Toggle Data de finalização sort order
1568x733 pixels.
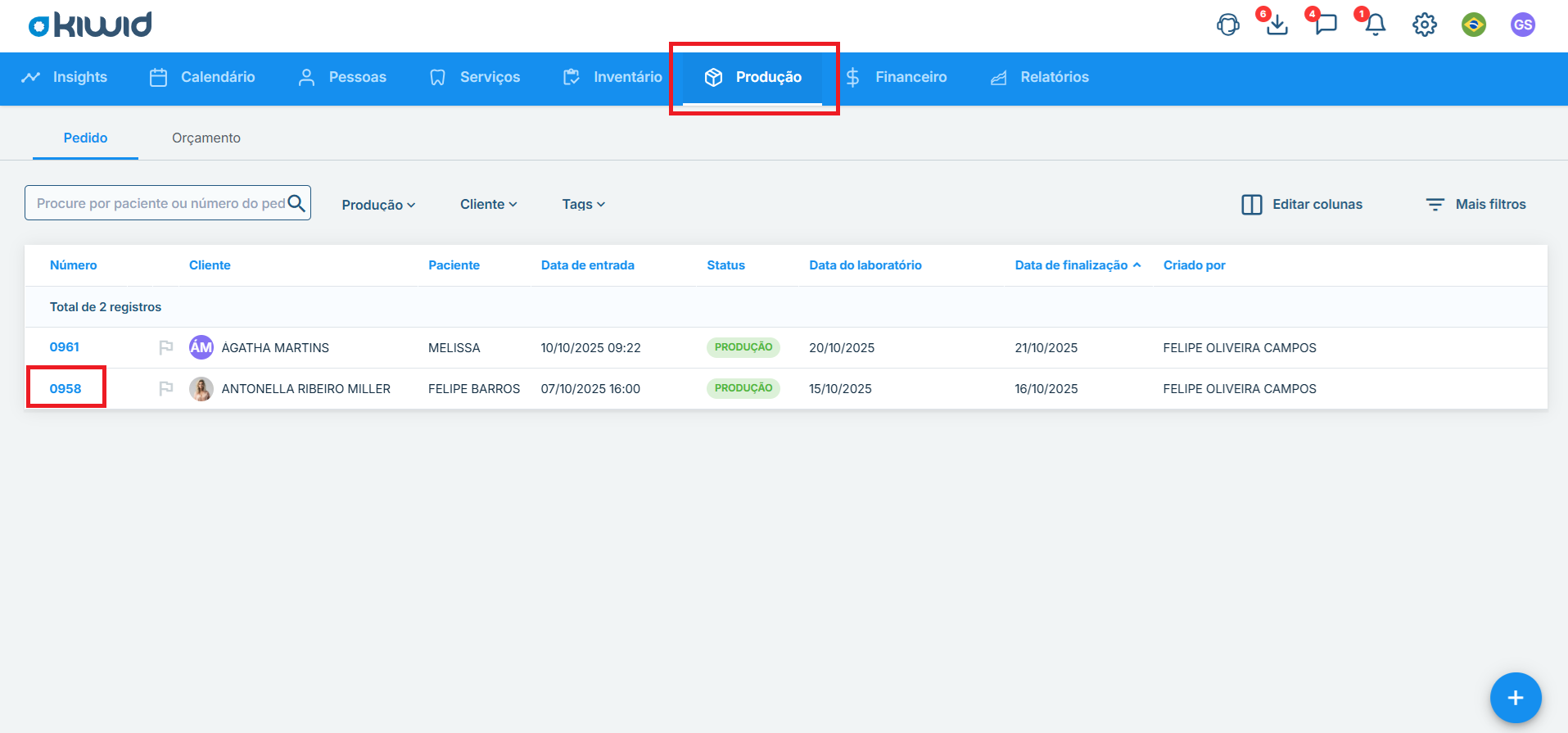pos(1078,265)
